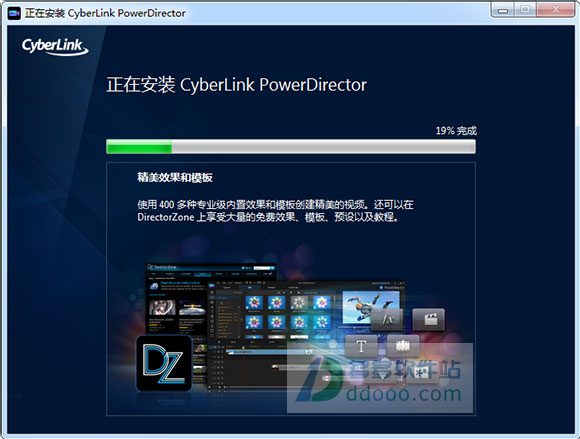
Task: Click the PowerDirector camera icon in title bar
Action: pos(14,13)
